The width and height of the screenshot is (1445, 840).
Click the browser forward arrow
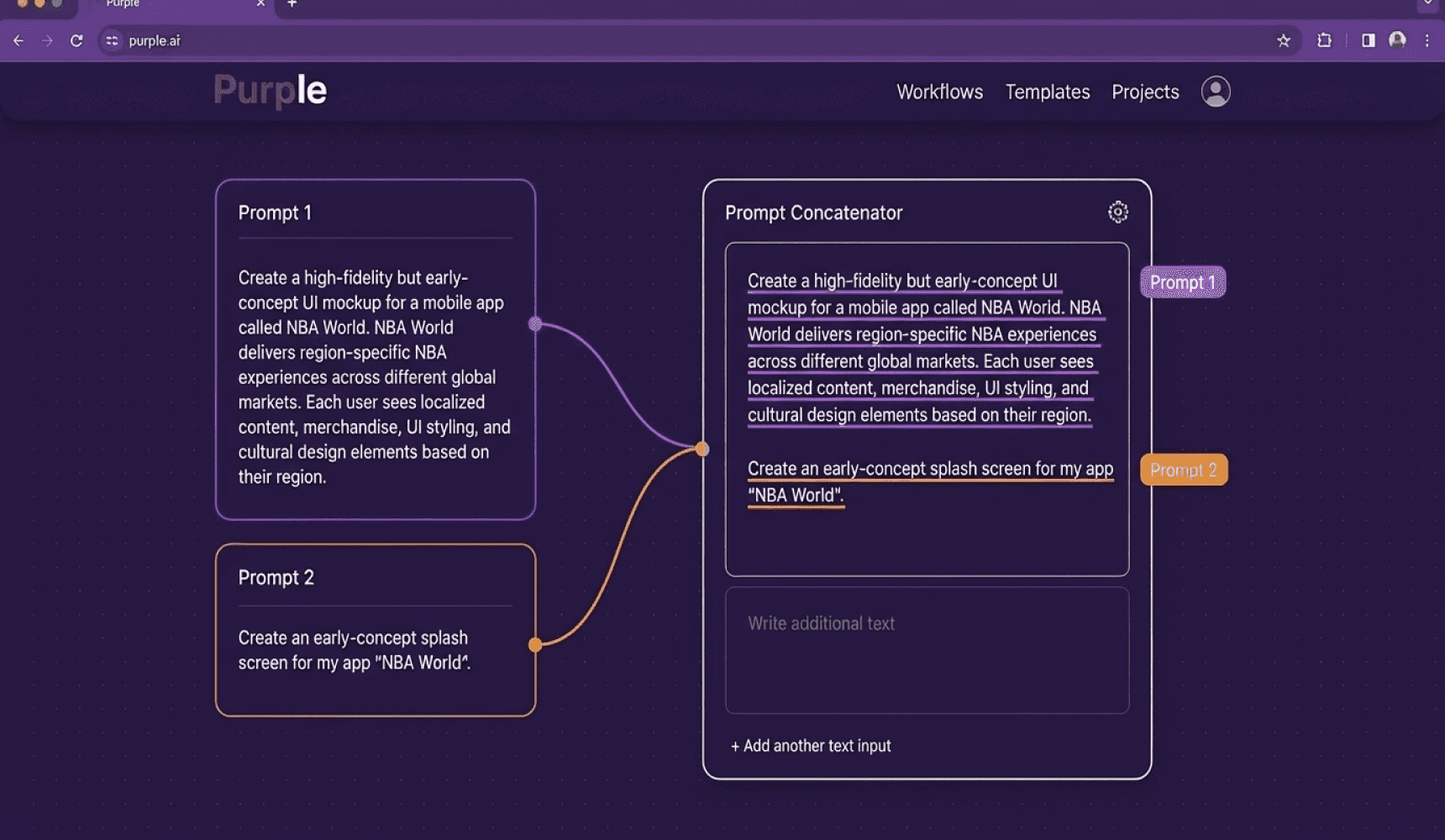point(47,40)
